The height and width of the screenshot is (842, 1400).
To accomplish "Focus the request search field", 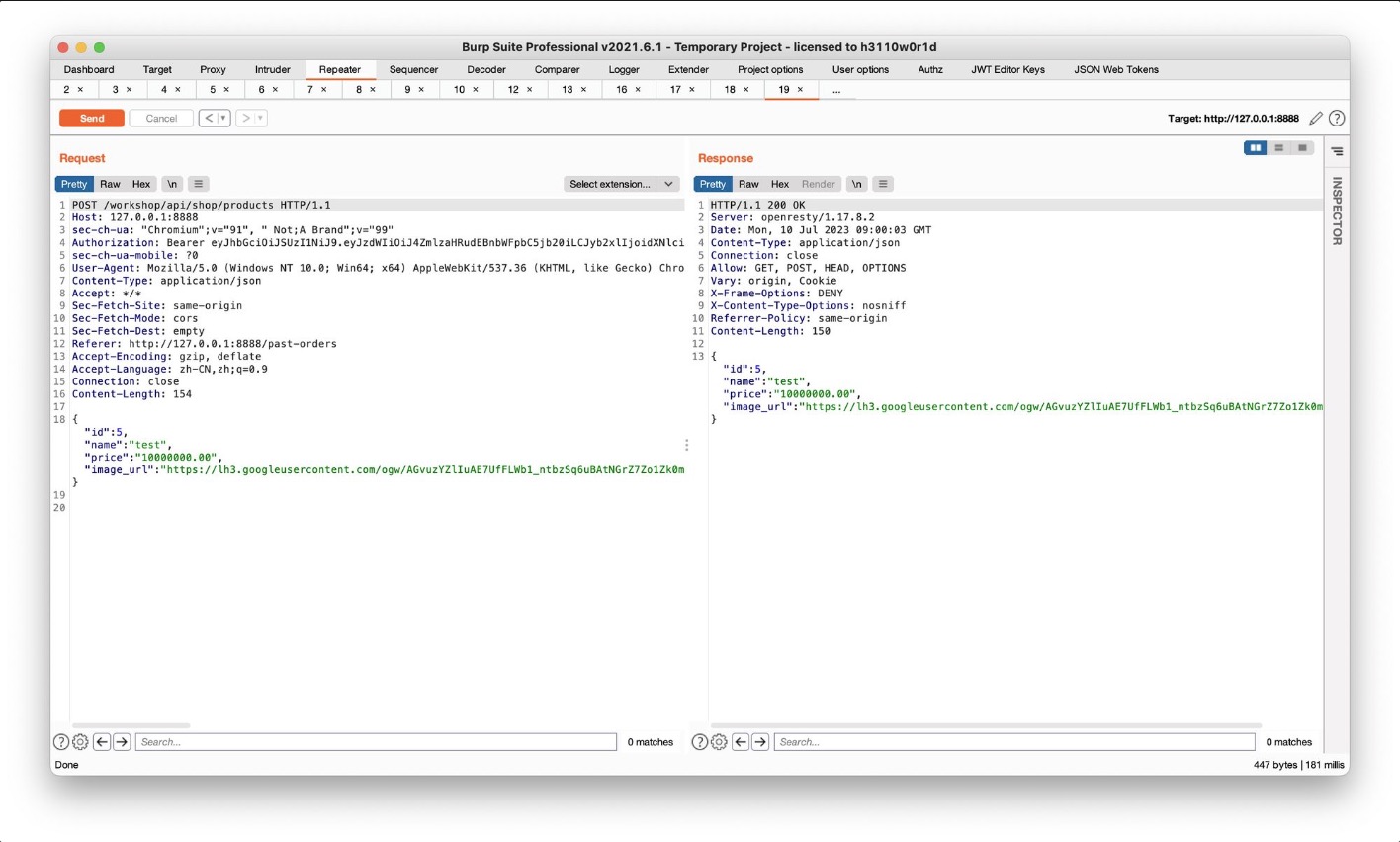I will click(x=376, y=742).
